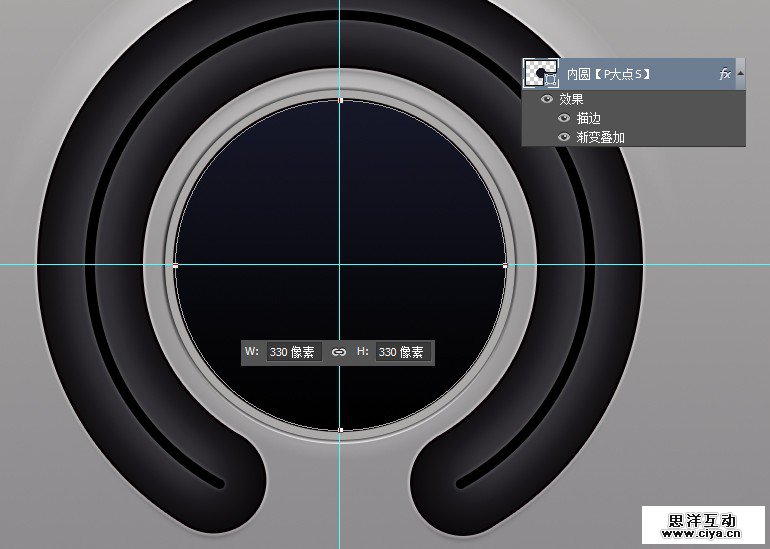Open the 描边 effect entry

point(589,118)
